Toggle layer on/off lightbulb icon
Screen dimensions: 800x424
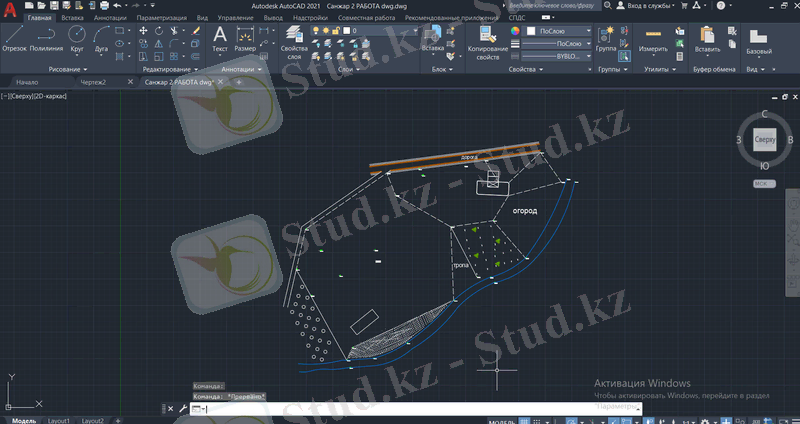tap(316, 31)
